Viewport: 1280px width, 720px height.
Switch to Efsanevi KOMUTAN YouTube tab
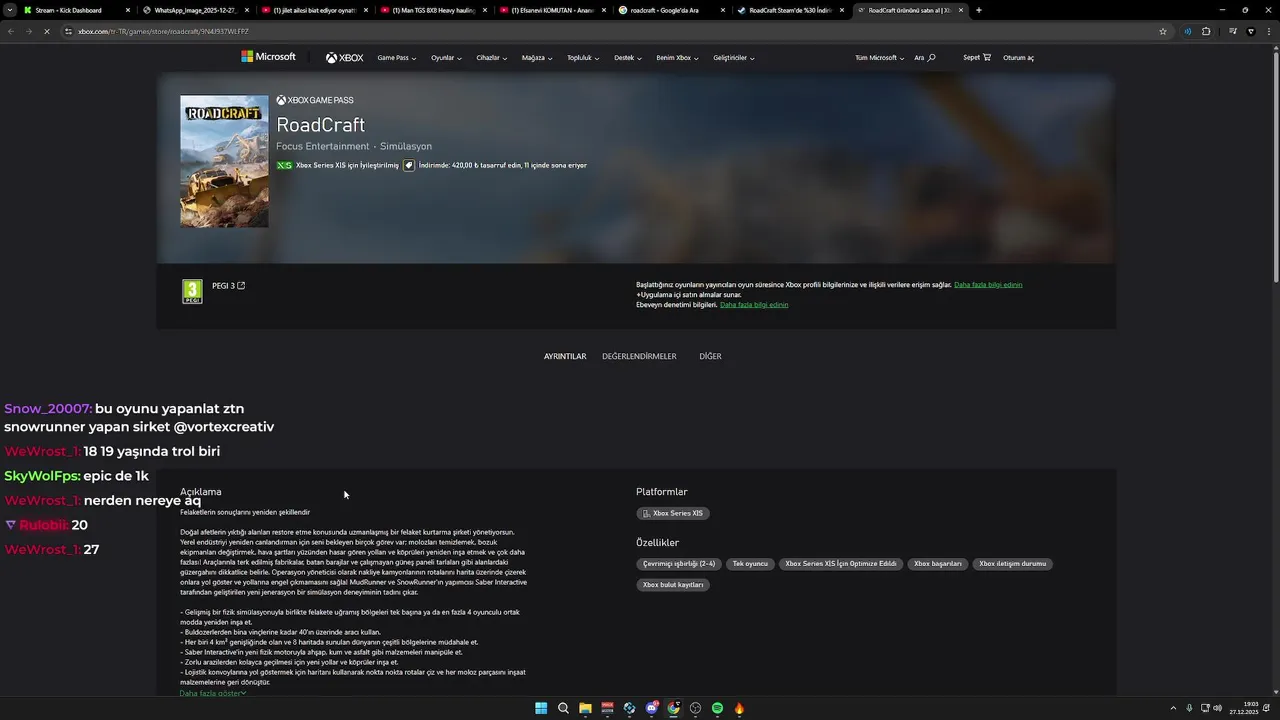[x=553, y=10]
